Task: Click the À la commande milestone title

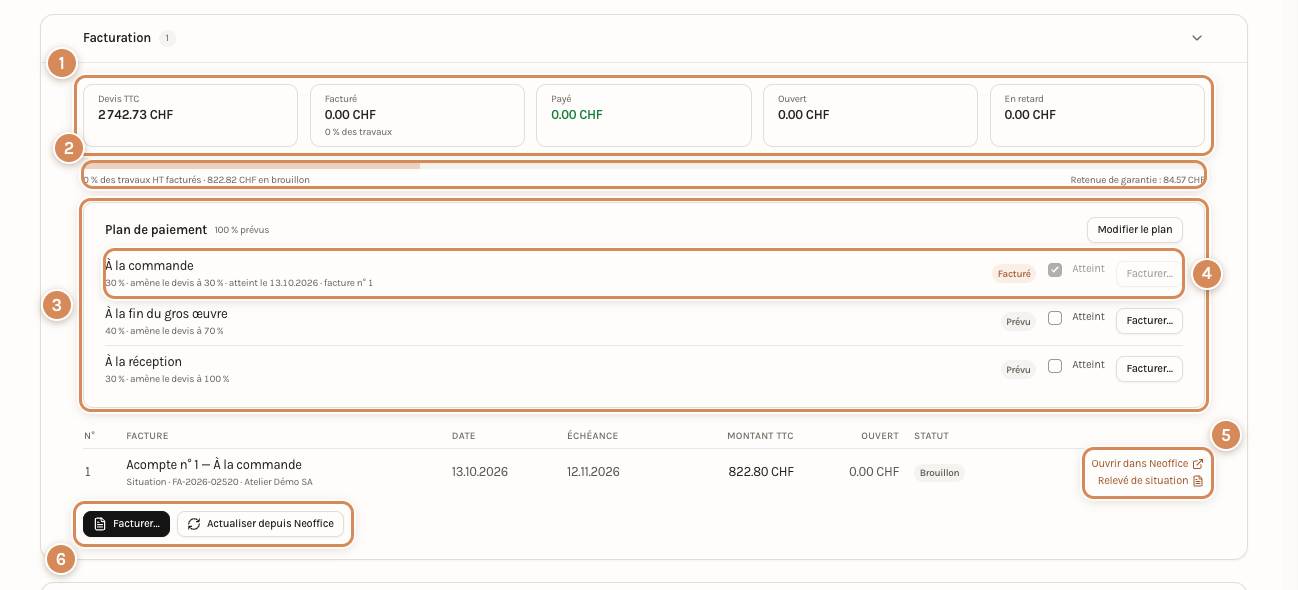Action: point(149,266)
